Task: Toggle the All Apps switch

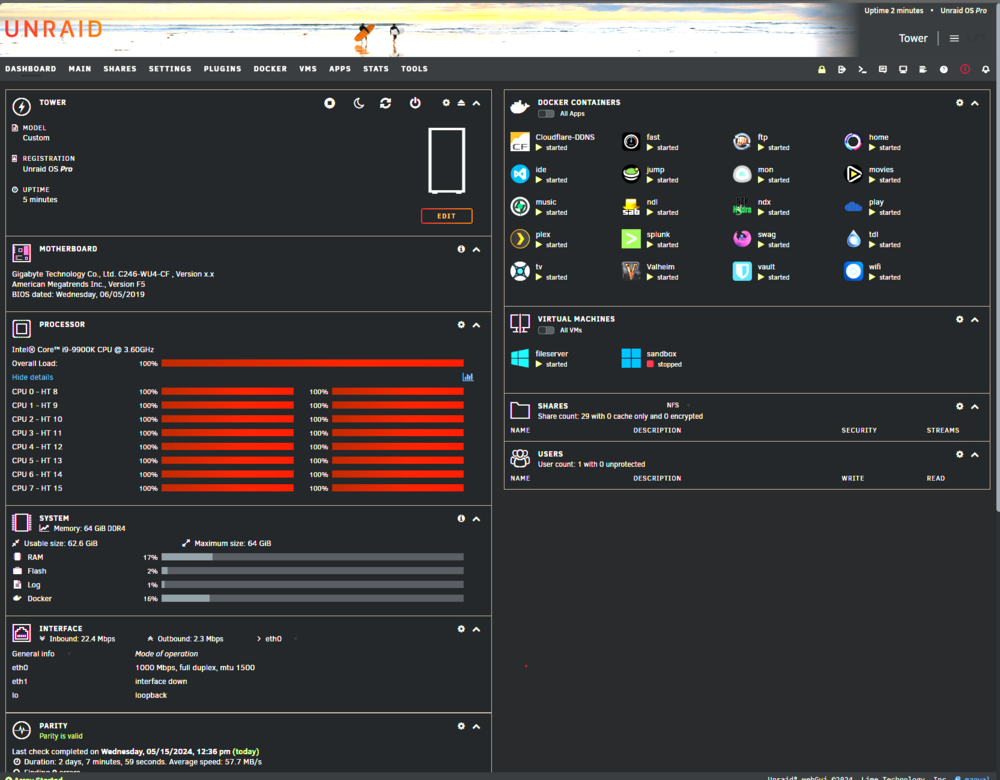Action: [546, 114]
